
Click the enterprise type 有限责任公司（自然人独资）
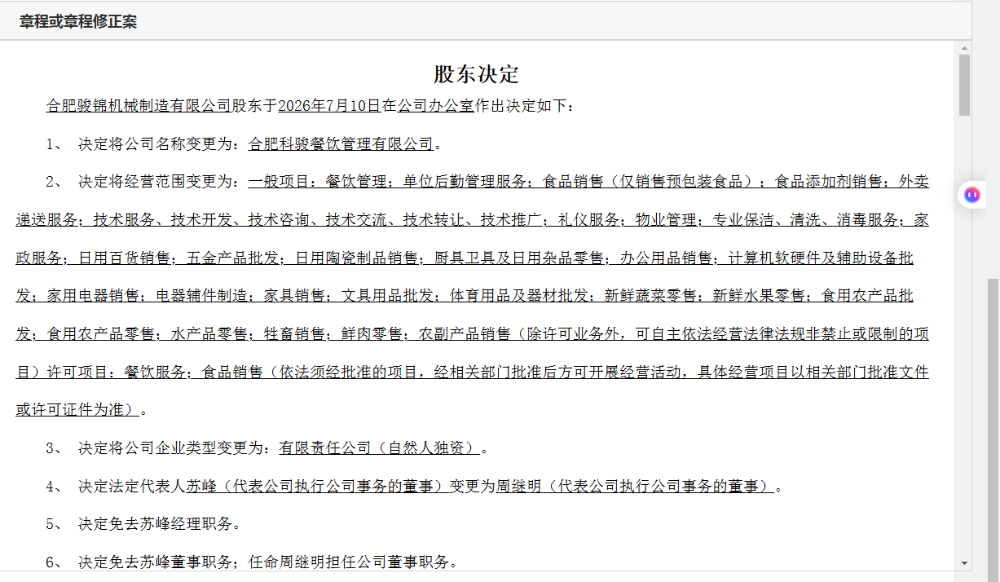click(x=379, y=448)
